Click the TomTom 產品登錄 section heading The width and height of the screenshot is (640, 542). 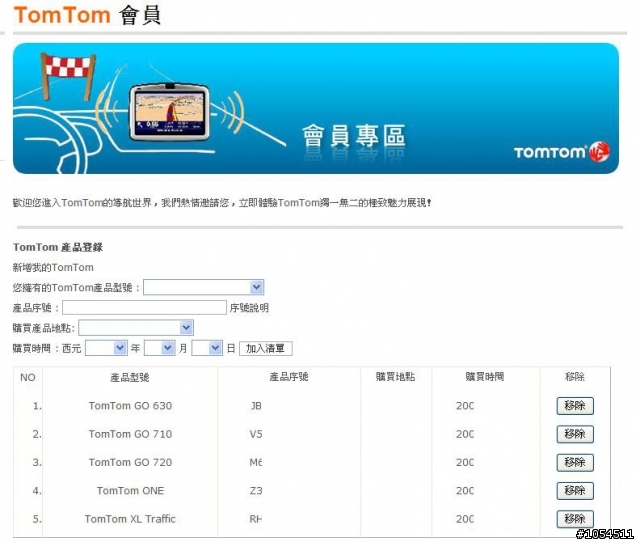[58, 247]
